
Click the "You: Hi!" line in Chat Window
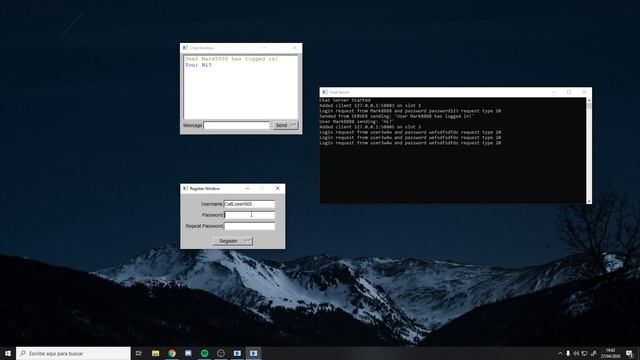tap(198, 65)
